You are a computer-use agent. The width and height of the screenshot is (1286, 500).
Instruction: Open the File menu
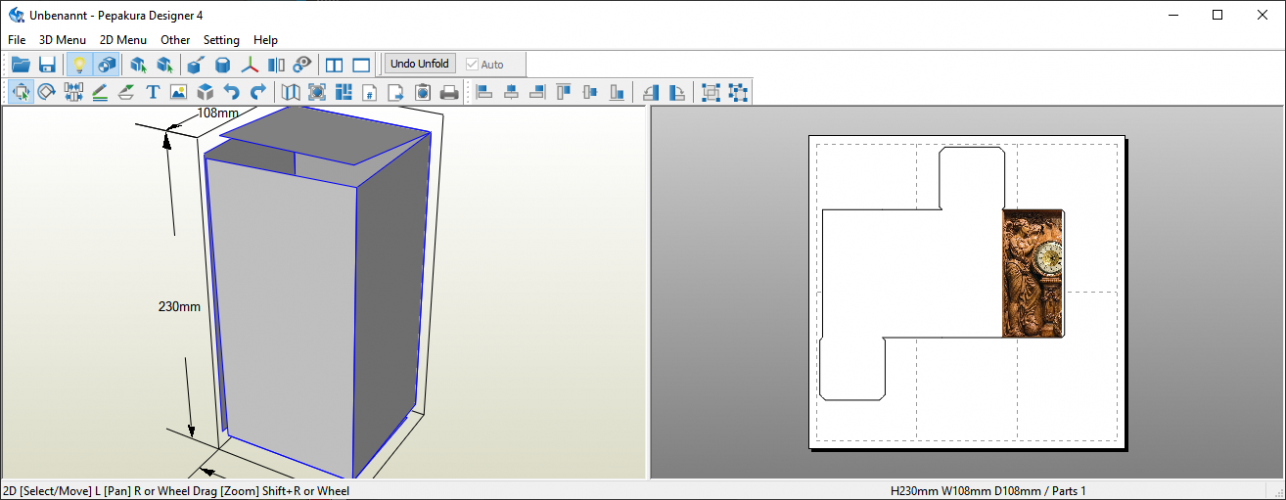17,40
